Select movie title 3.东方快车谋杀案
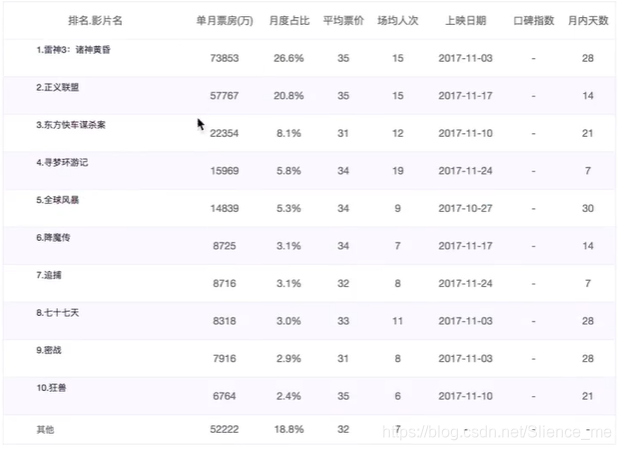 (x=71, y=125)
